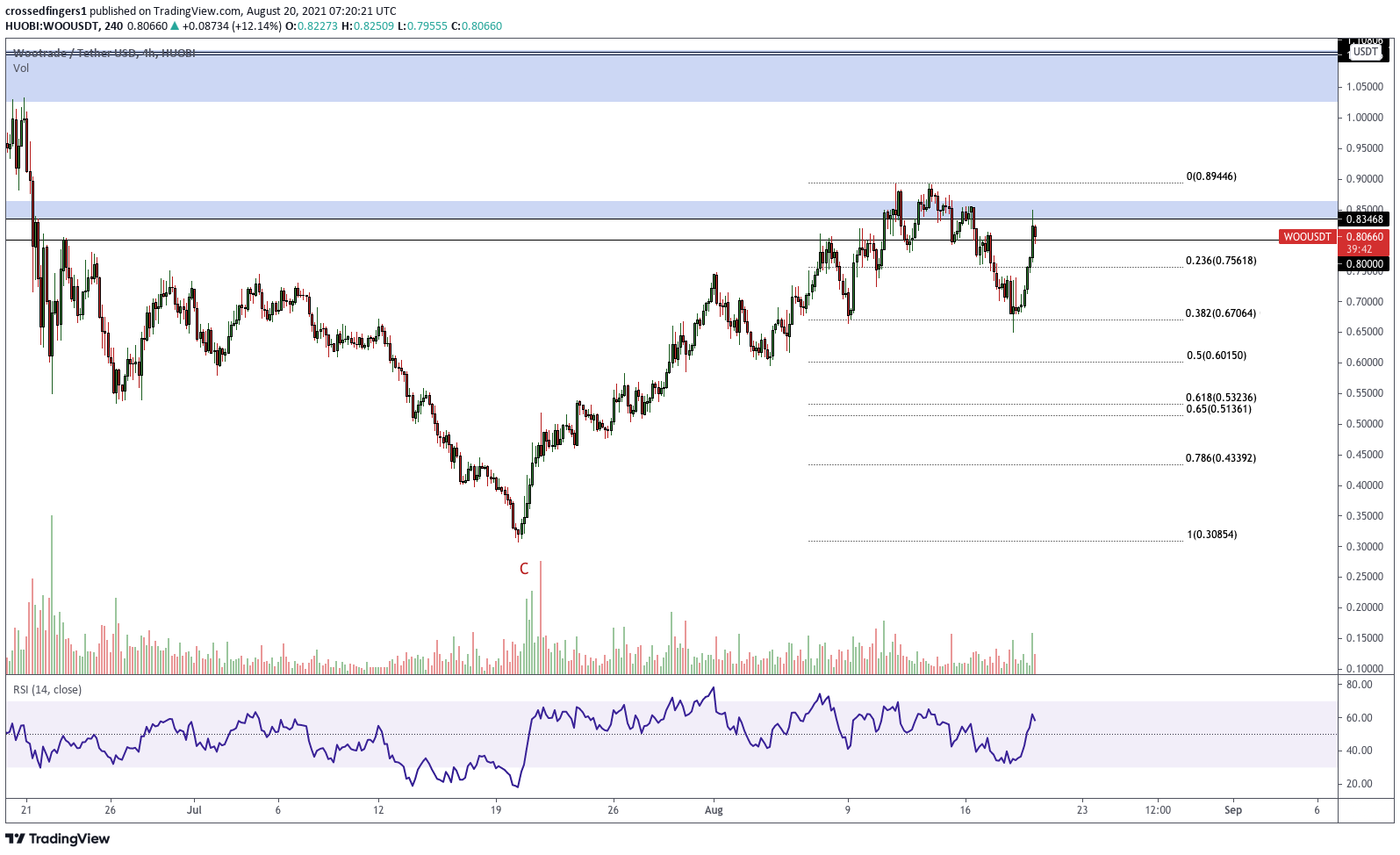Viewport: 1400px width, 855px height.
Task: Click the red WOOUSDT price tag
Action: coord(1308,237)
